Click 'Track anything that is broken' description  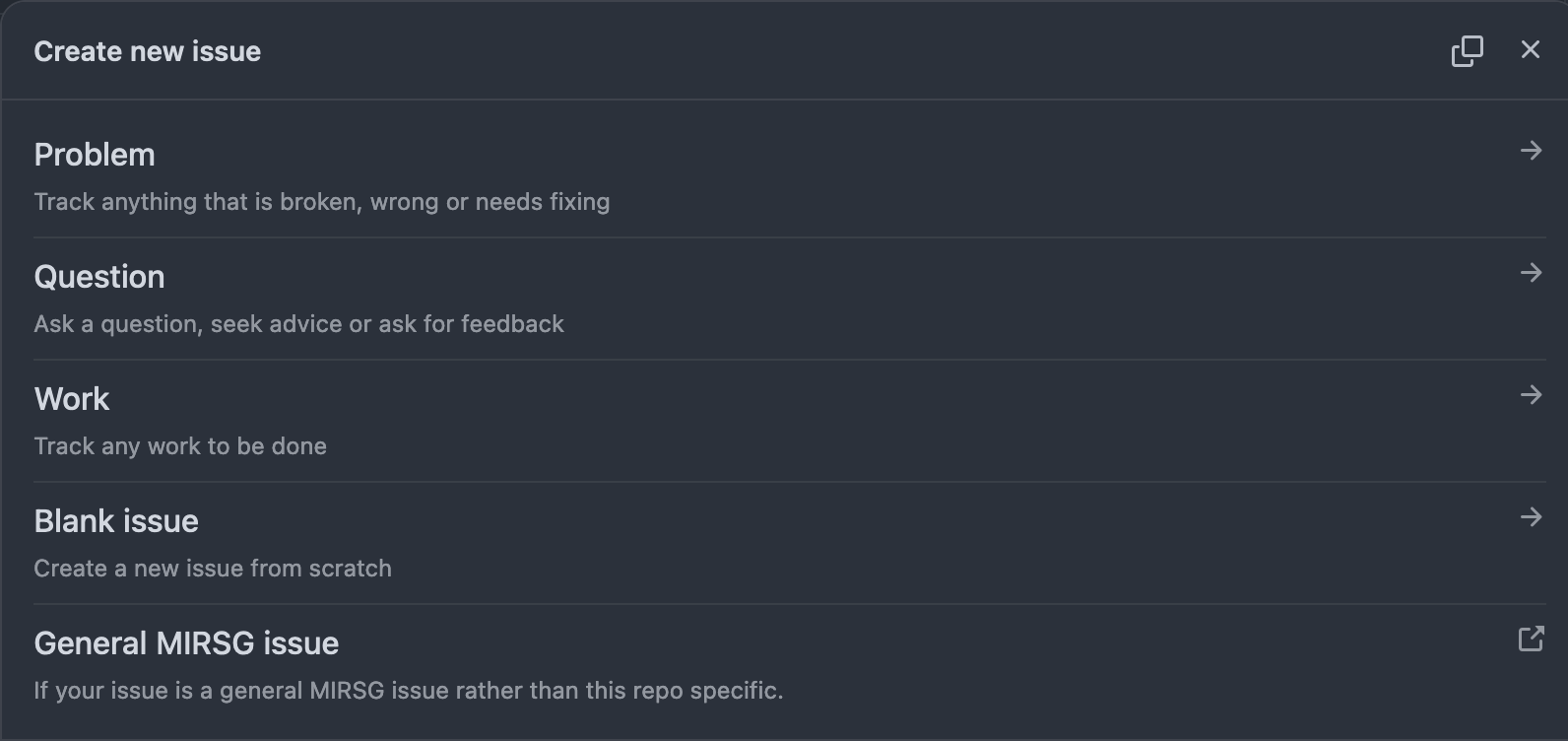(x=321, y=202)
